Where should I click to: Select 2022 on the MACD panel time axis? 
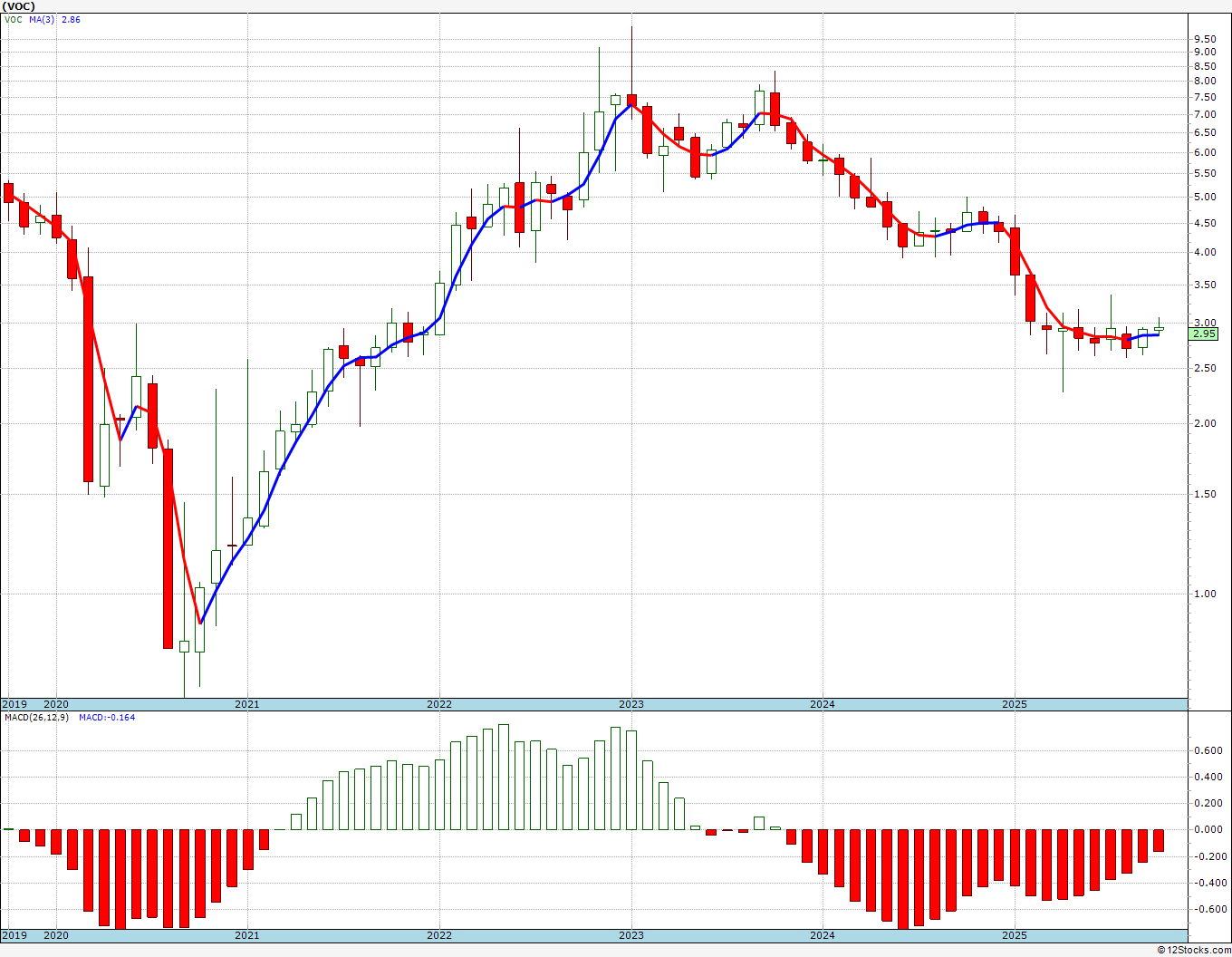click(x=439, y=935)
